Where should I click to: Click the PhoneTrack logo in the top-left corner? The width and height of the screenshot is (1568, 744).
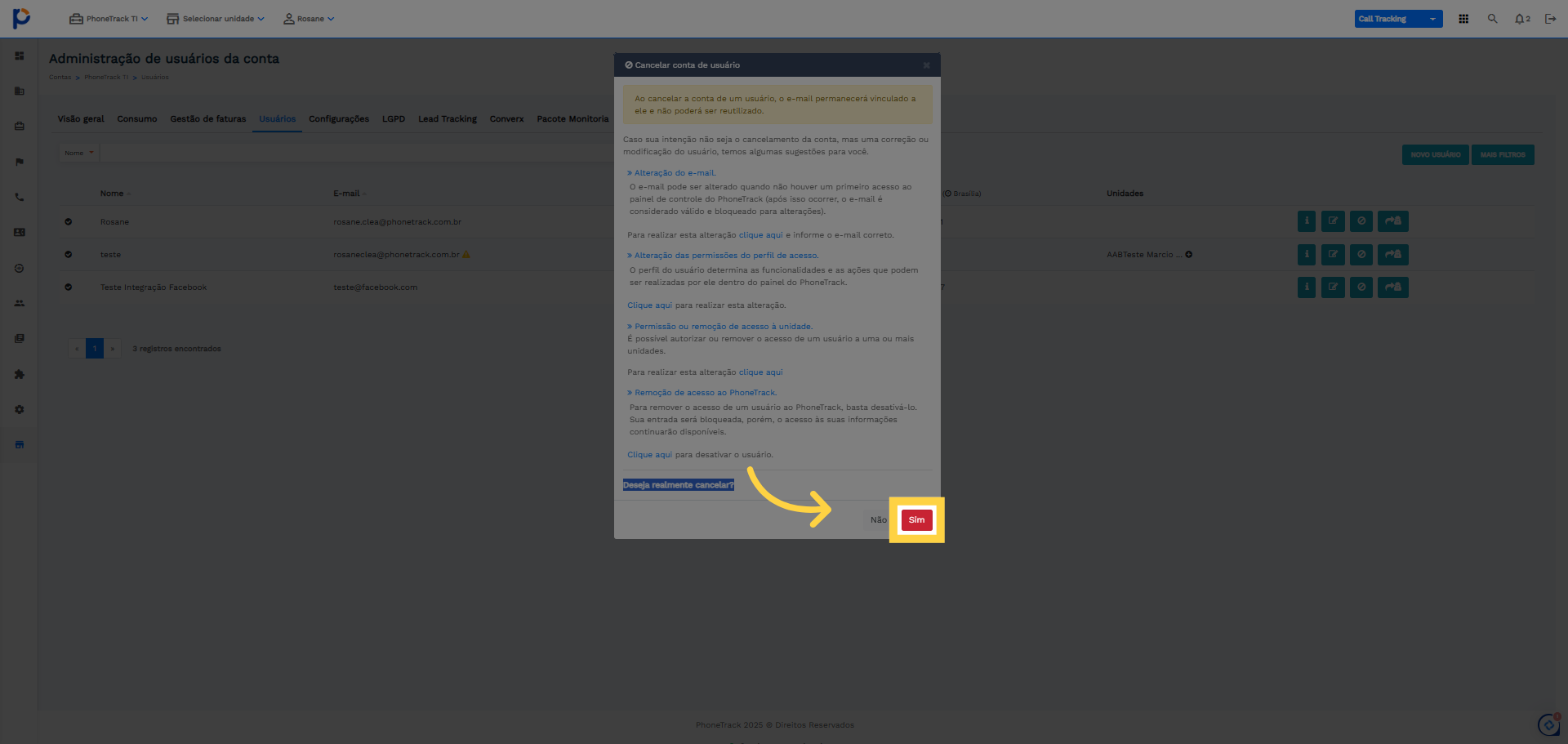tap(22, 18)
